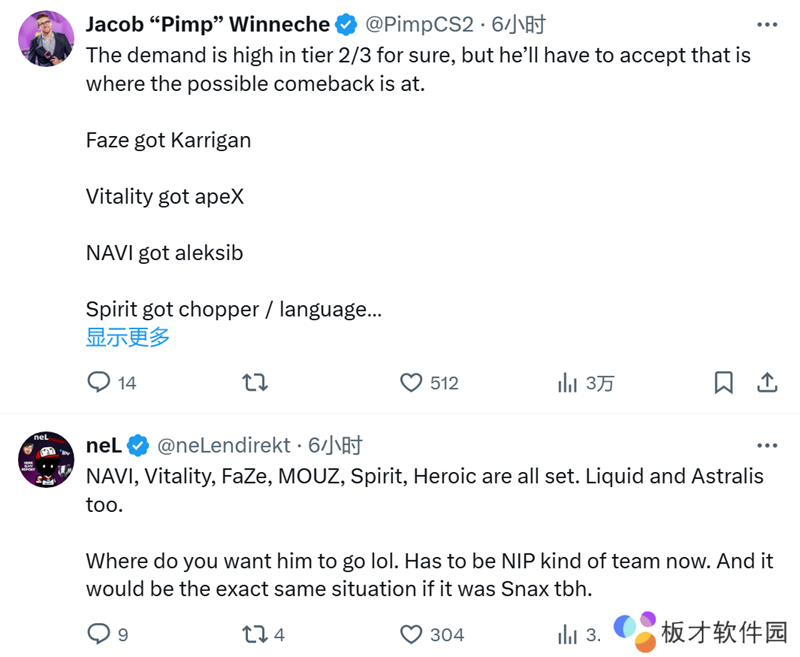Screen dimensions: 800x657
Task: Reply to Pimp's tweet via comment icon
Action: [99, 383]
